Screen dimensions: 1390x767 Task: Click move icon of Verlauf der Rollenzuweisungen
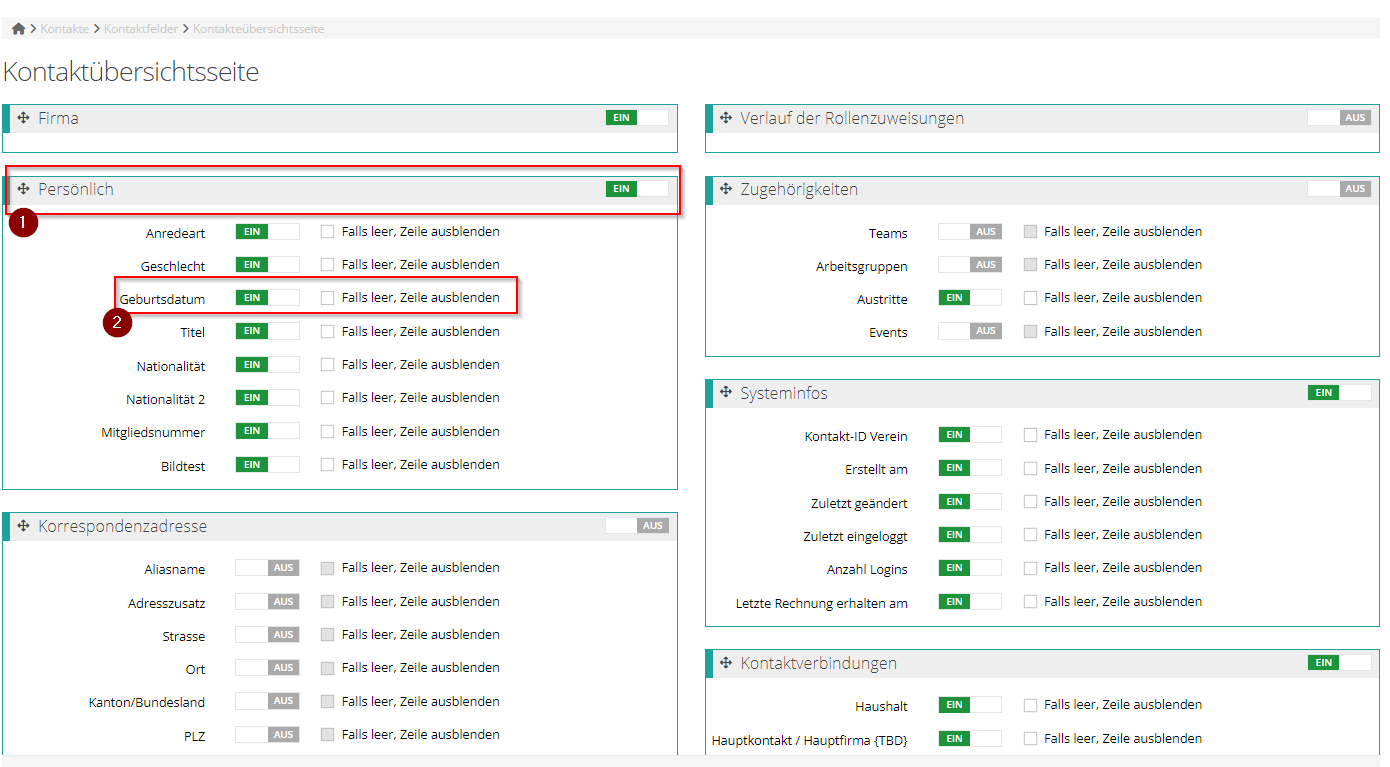click(x=726, y=118)
